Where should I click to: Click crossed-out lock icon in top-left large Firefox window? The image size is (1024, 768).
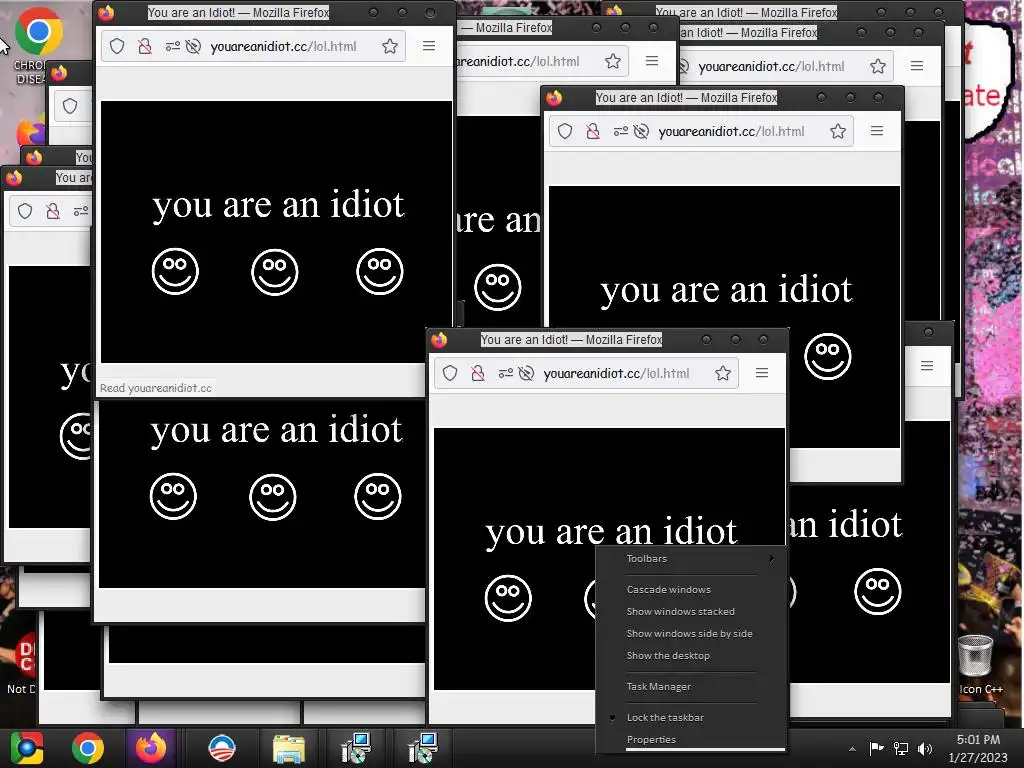[x=145, y=46]
